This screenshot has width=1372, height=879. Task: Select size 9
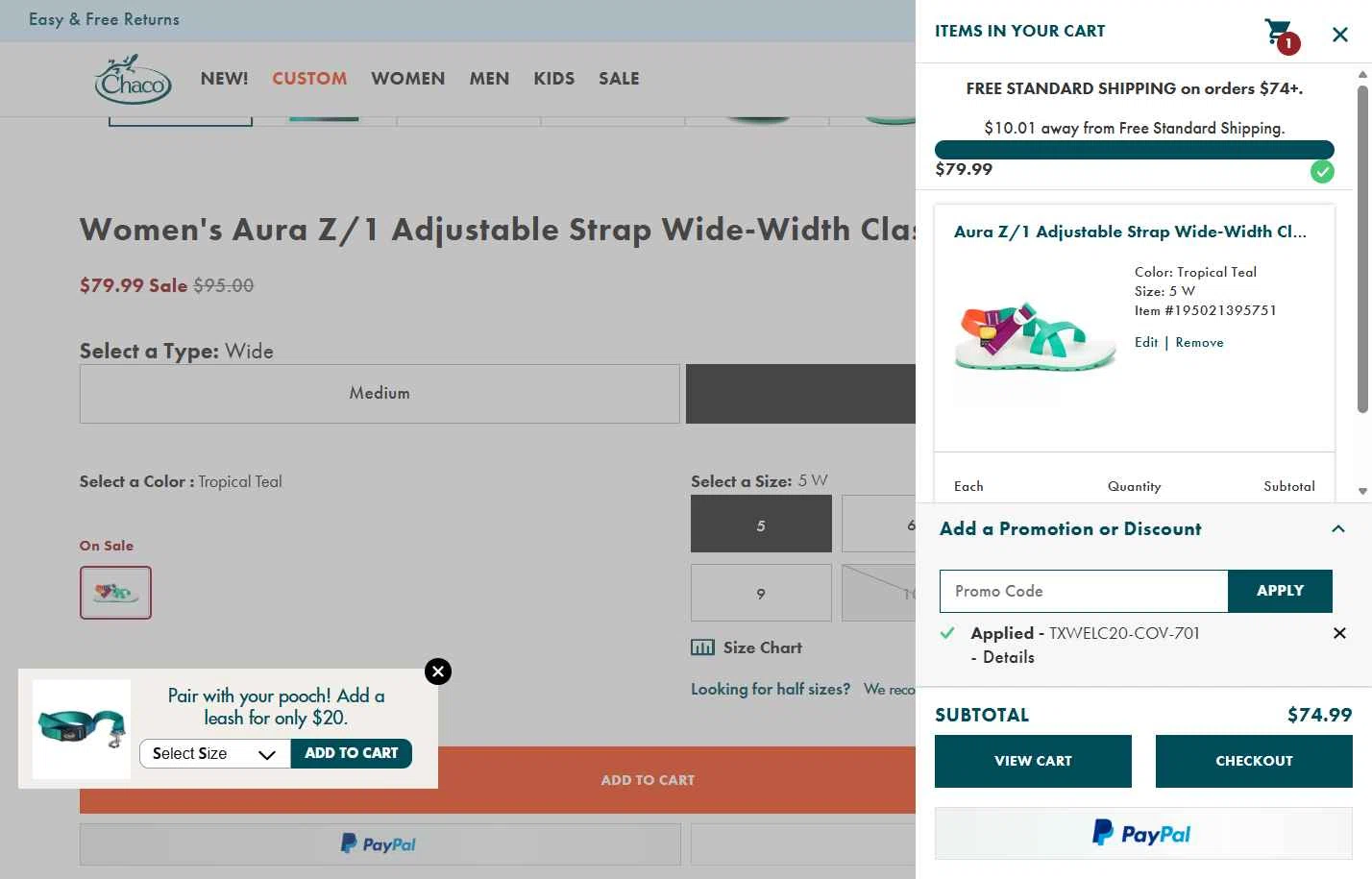coord(761,593)
